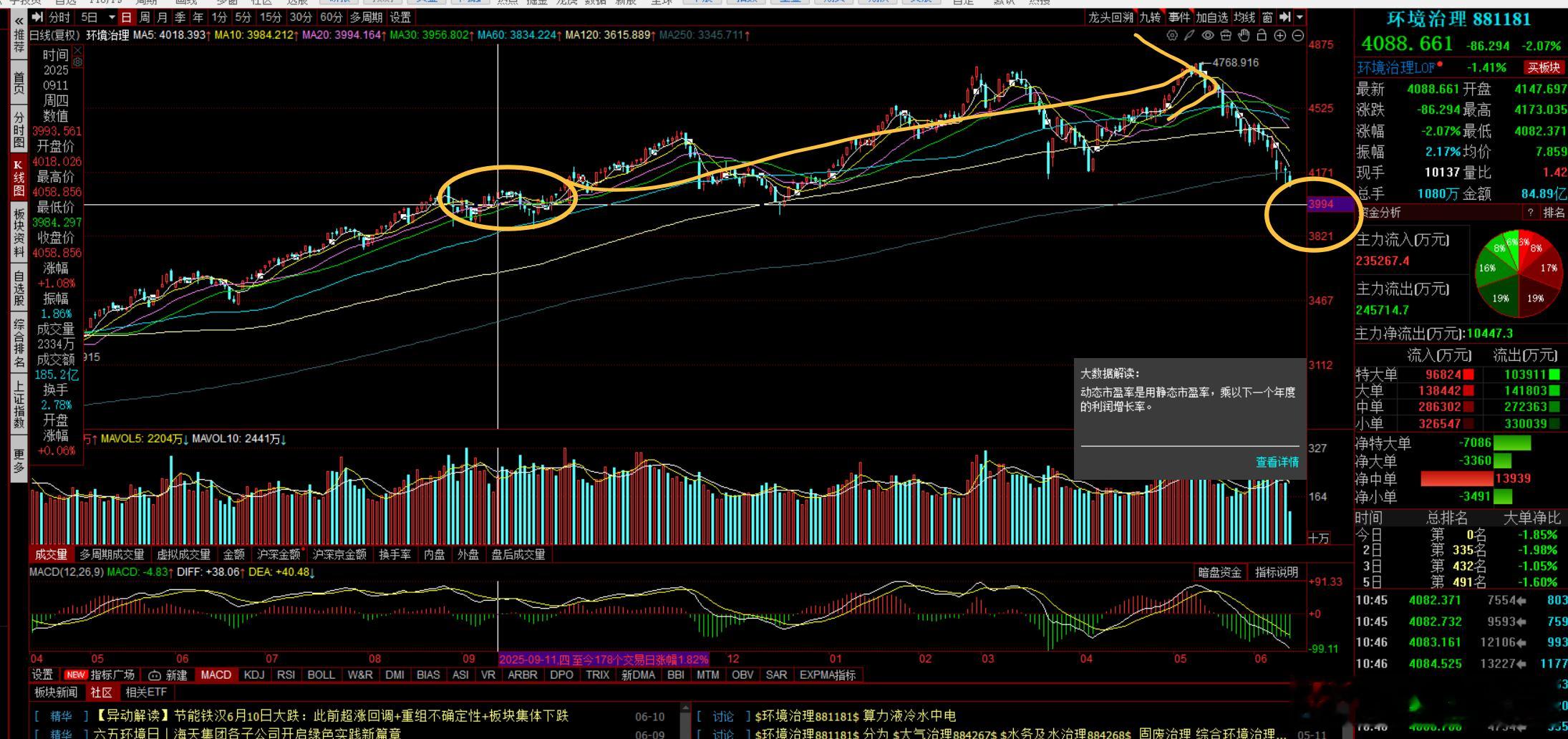
Task: Select 多周期成交量 tab
Action: point(112,554)
